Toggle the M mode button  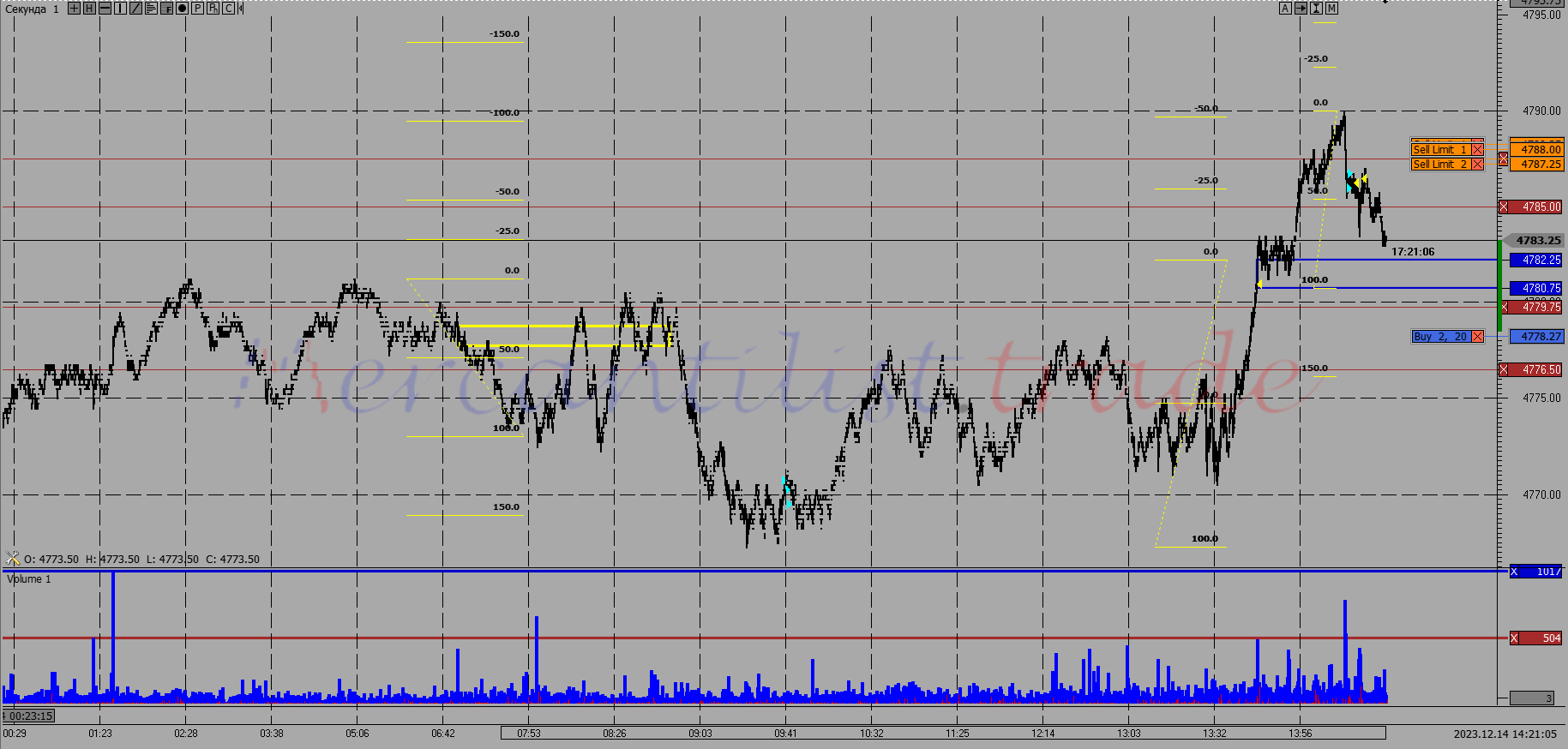(x=1331, y=8)
